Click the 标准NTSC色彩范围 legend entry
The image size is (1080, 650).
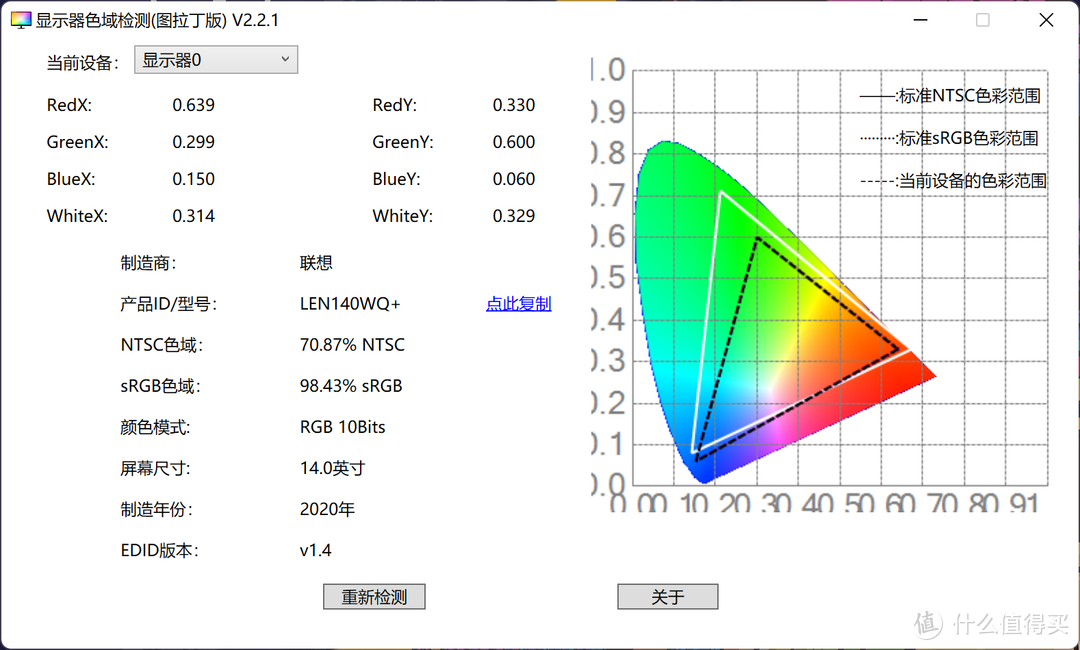(950, 96)
